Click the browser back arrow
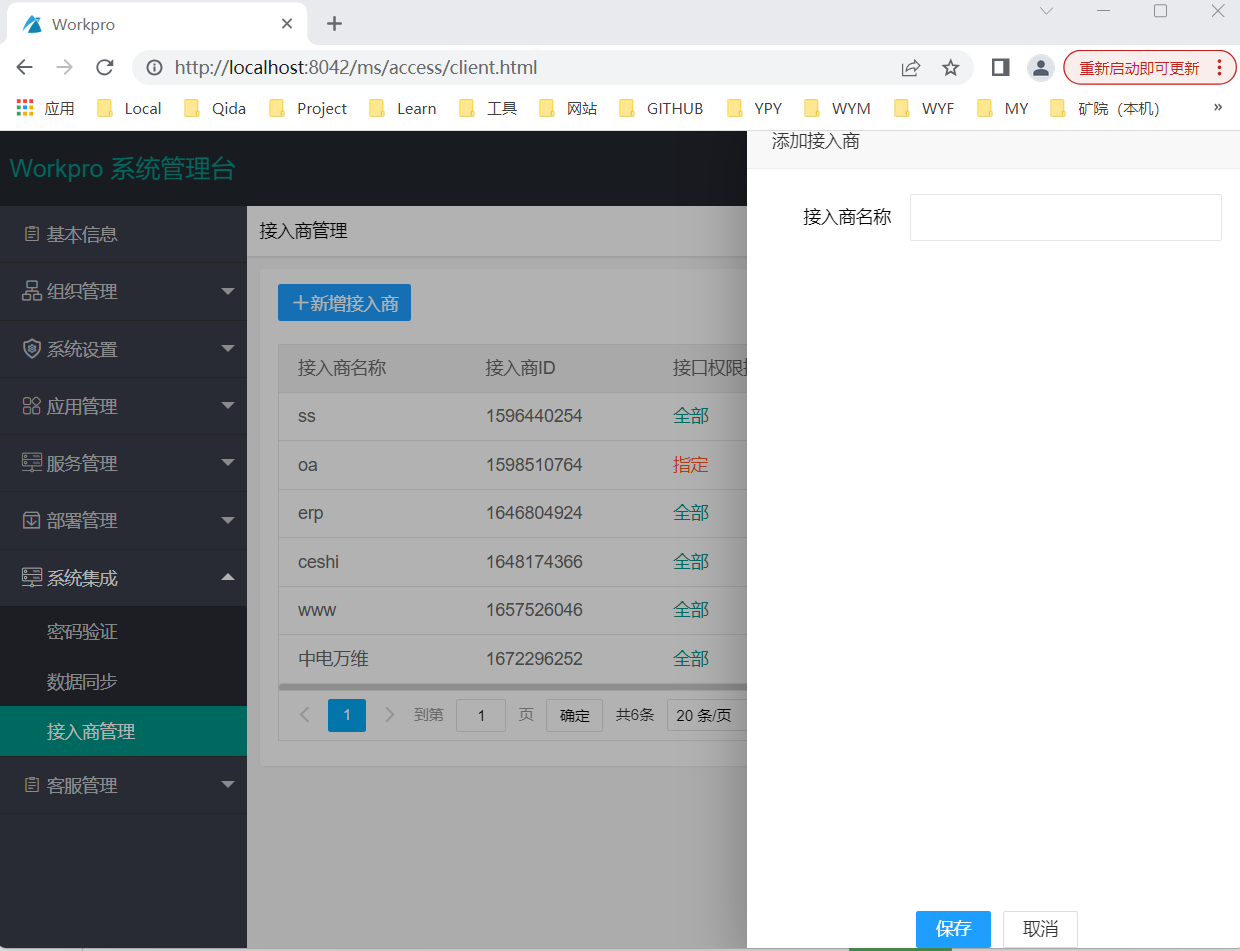Image resolution: width=1240 pixels, height=951 pixels. click(25, 68)
